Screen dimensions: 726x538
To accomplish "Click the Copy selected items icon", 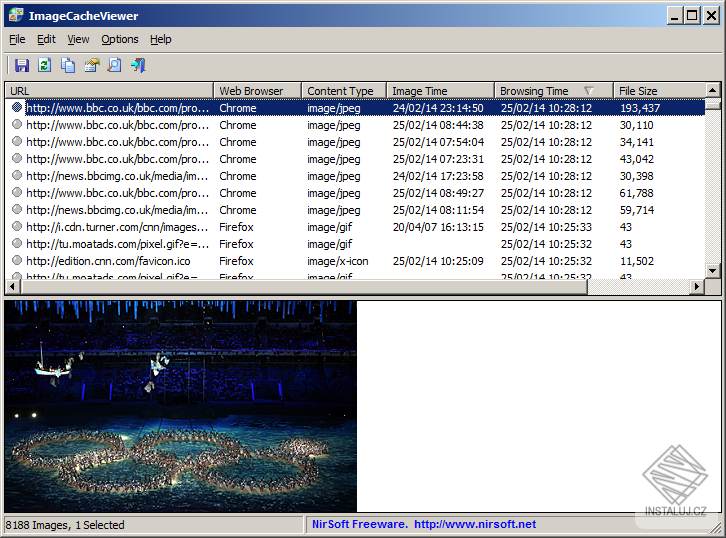I will click(x=68, y=65).
